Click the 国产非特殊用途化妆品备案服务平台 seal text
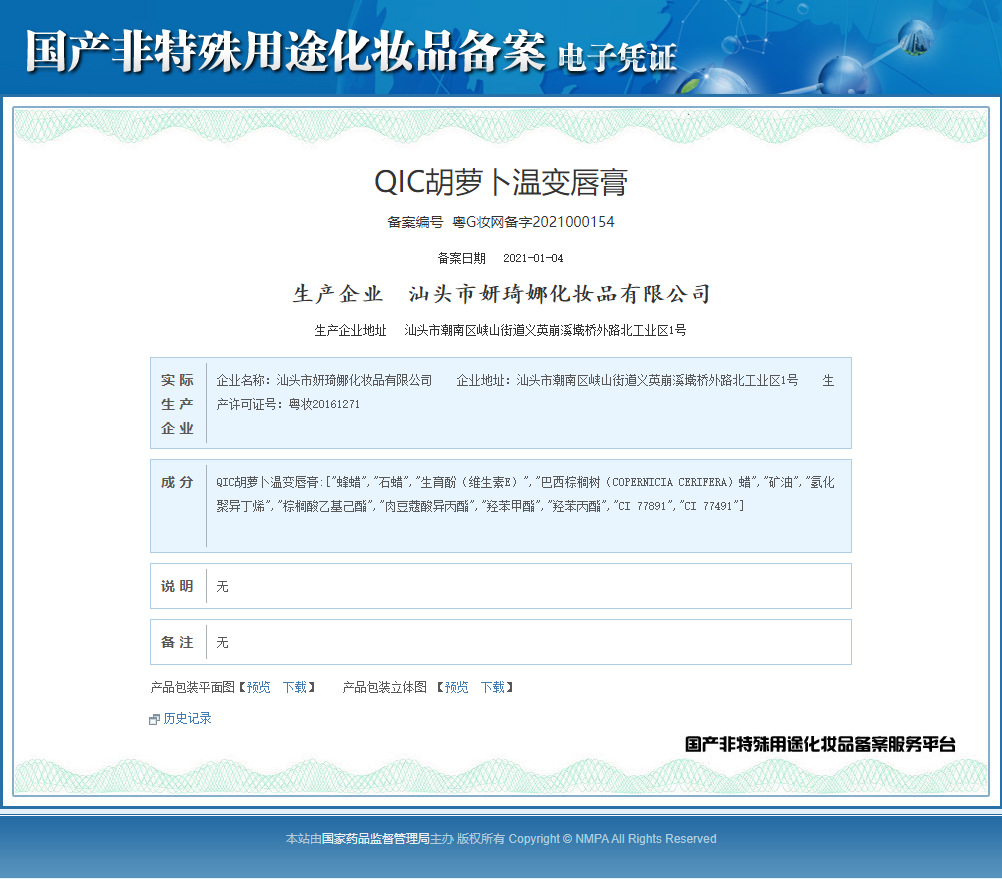 pos(819,744)
